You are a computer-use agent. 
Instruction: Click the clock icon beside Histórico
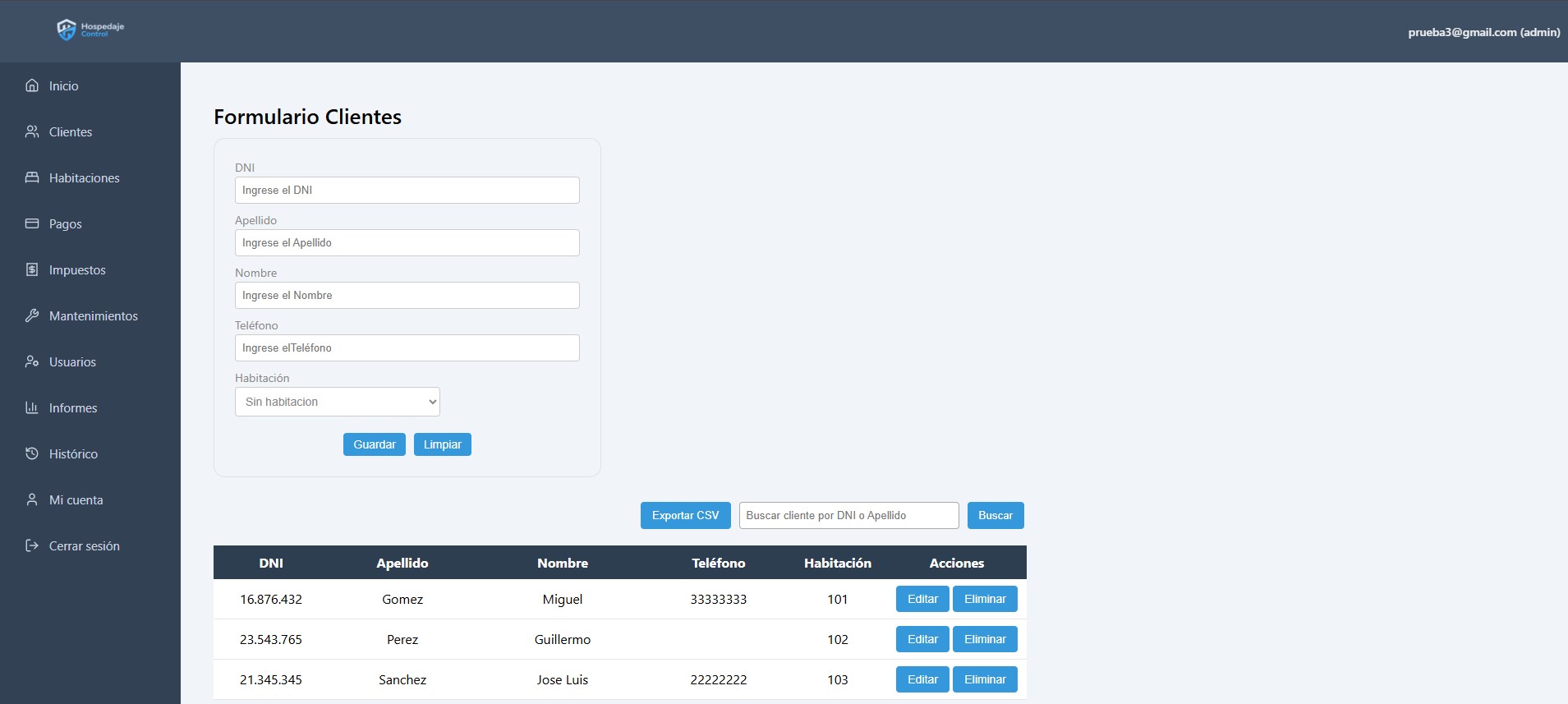click(x=32, y=453)
